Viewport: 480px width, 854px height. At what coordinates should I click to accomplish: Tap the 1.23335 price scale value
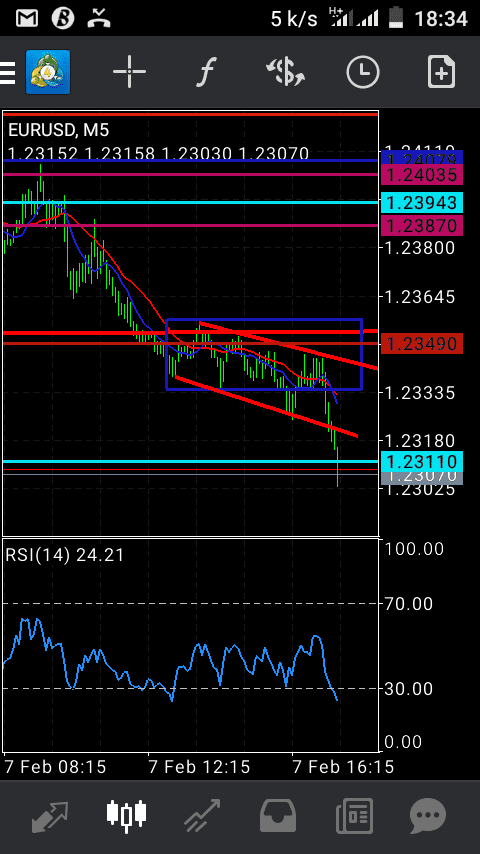420,392
